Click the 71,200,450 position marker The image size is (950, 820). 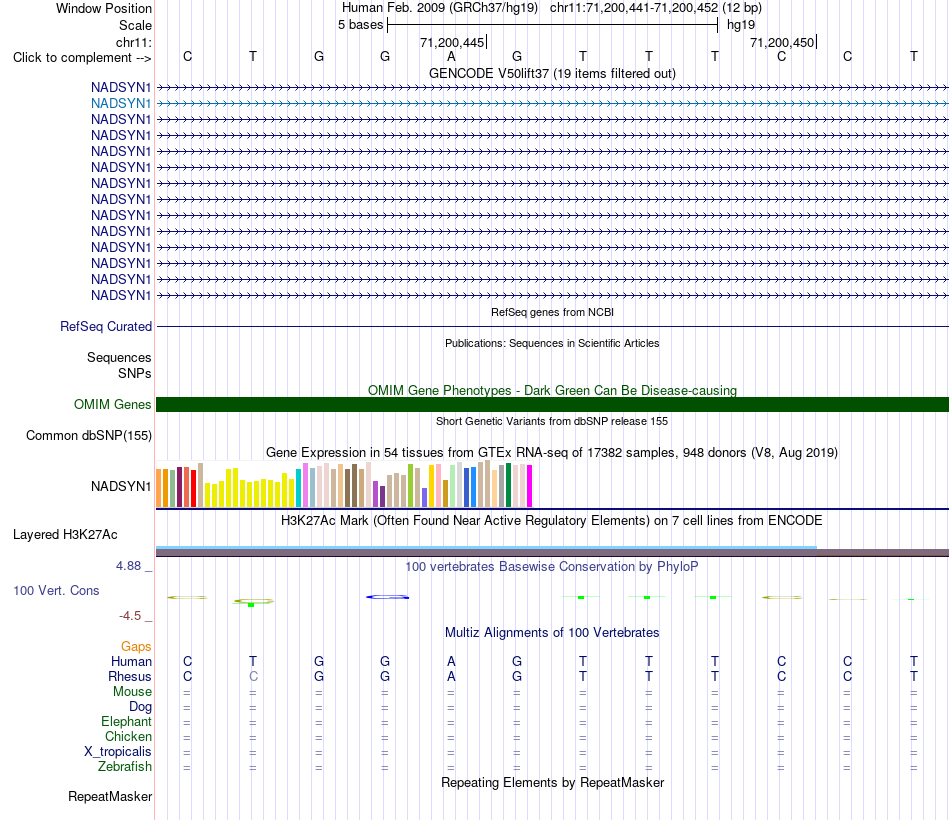point(783,42)
